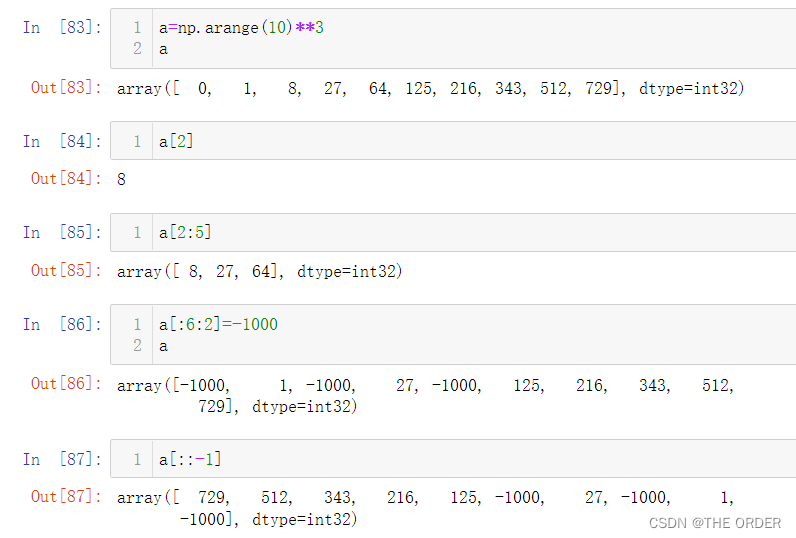
Task: Click line number 2 in cell 86
Action: [x=137, y=346]
